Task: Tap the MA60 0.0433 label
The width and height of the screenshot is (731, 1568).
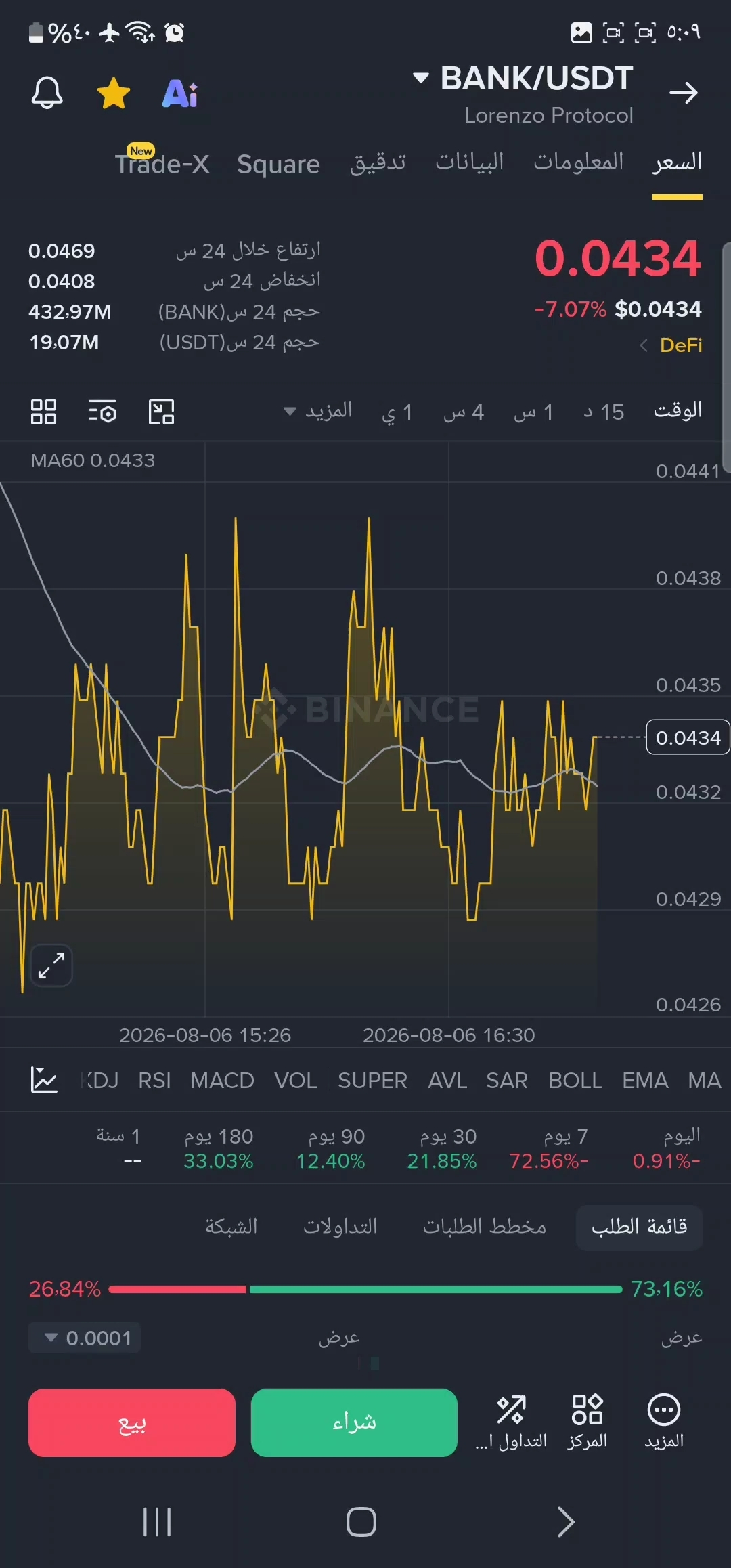Action: 93,460
